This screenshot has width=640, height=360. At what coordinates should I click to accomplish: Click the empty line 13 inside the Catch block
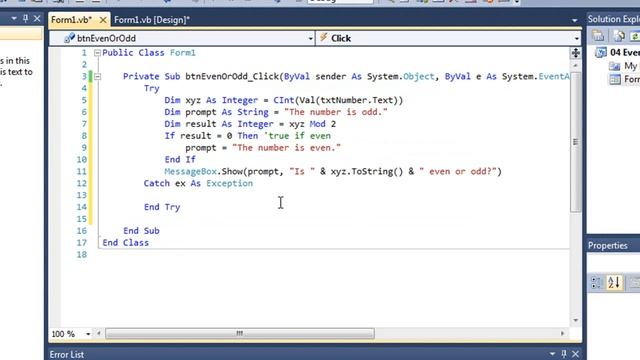[334, 195]
